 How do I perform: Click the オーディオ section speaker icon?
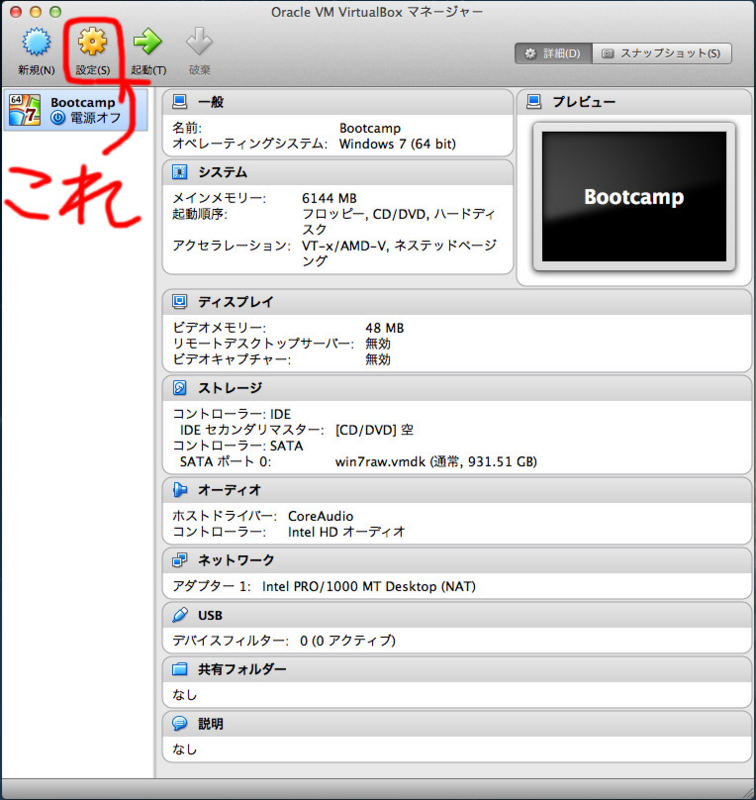coord(180,490)
